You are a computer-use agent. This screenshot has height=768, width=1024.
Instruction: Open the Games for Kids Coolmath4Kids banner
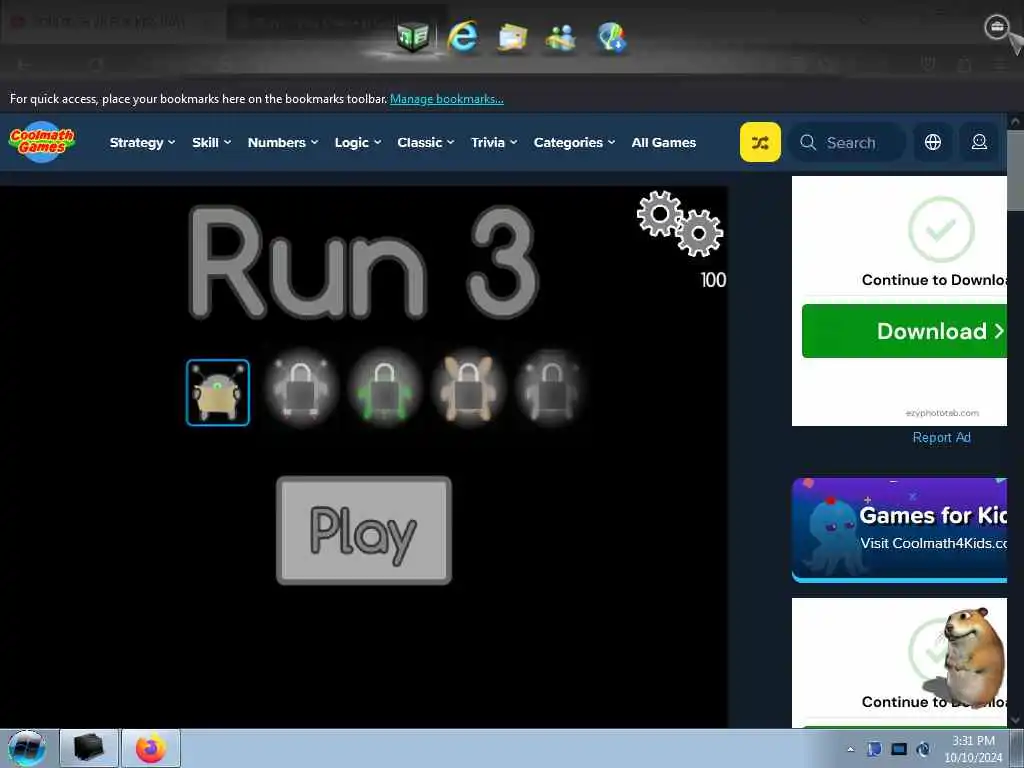(x=899, y=530)
